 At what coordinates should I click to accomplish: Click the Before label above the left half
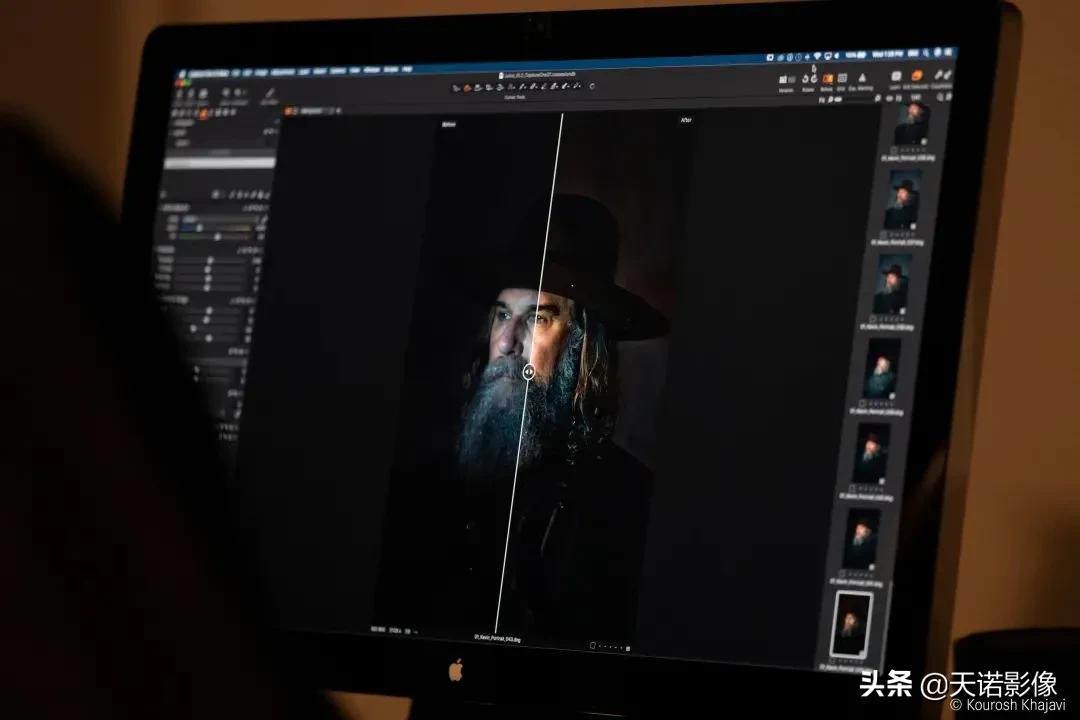click(449, 125)
